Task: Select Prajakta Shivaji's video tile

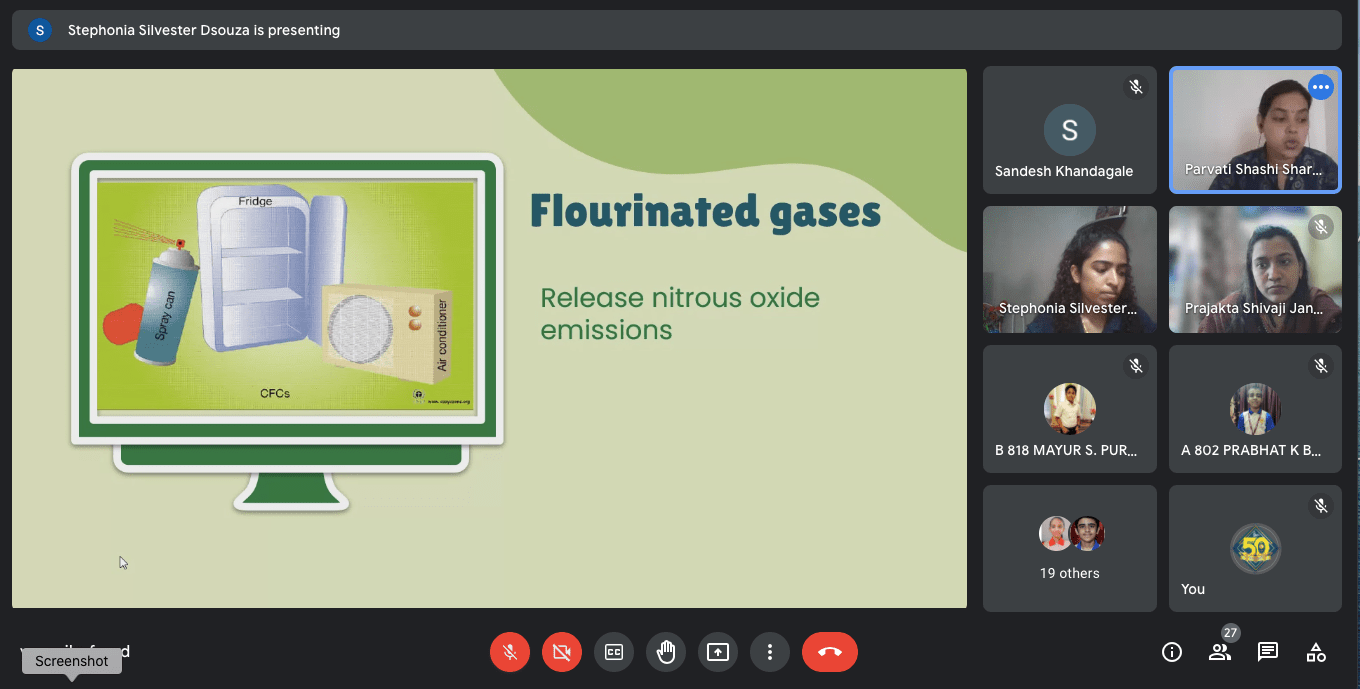Action: click(x=1255, y=269)
